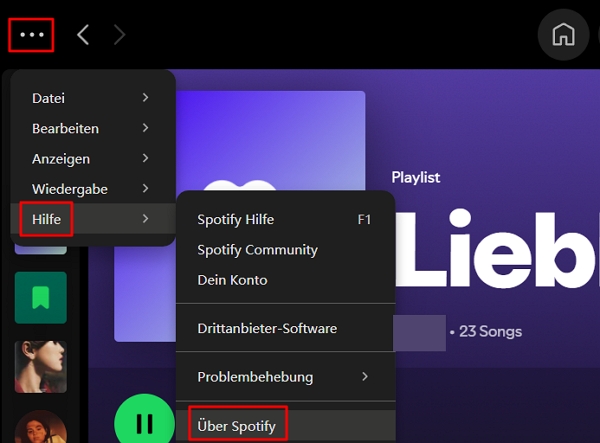Open the Bearbeiten menu

coord(93,129)
